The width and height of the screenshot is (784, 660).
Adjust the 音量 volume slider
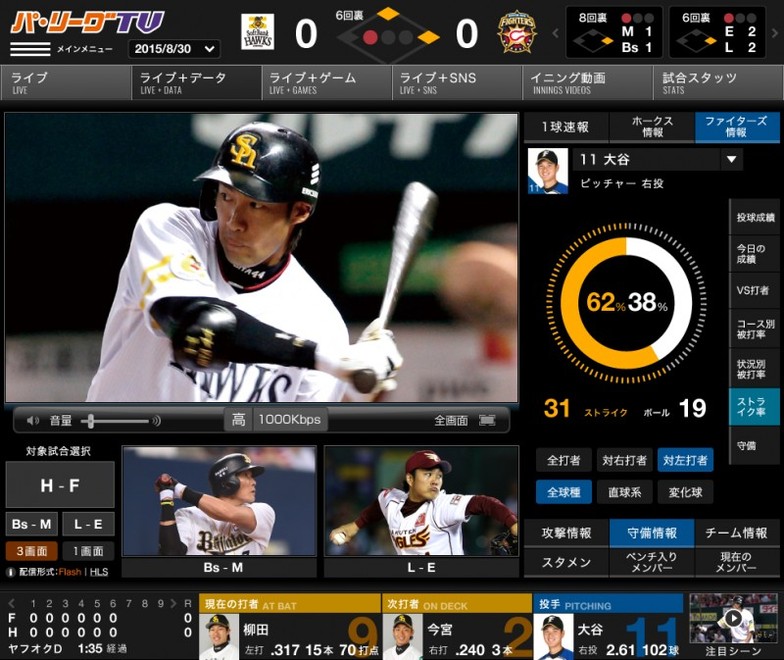[x=90, y=421]
